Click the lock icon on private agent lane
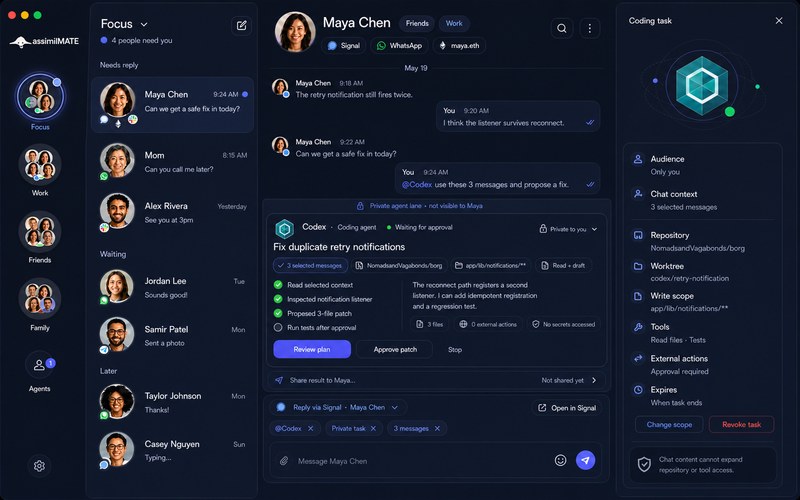This screenshot has width=800, height=500. [x=360, y=206]
